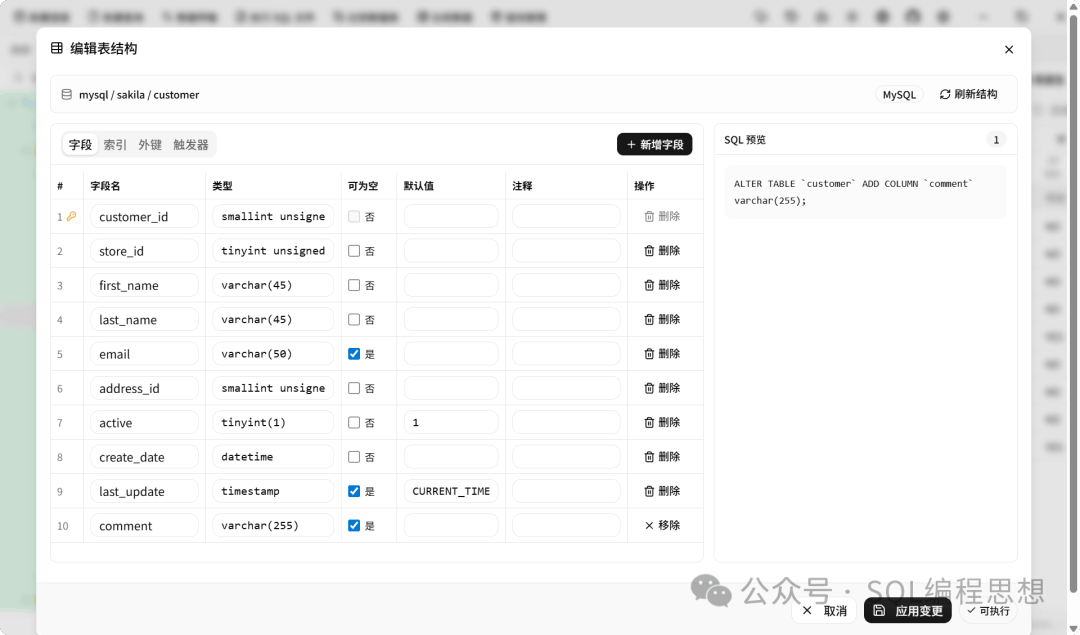1080x635 pixels.
Task: Remove the new comment field
Action: coord(662,525)
